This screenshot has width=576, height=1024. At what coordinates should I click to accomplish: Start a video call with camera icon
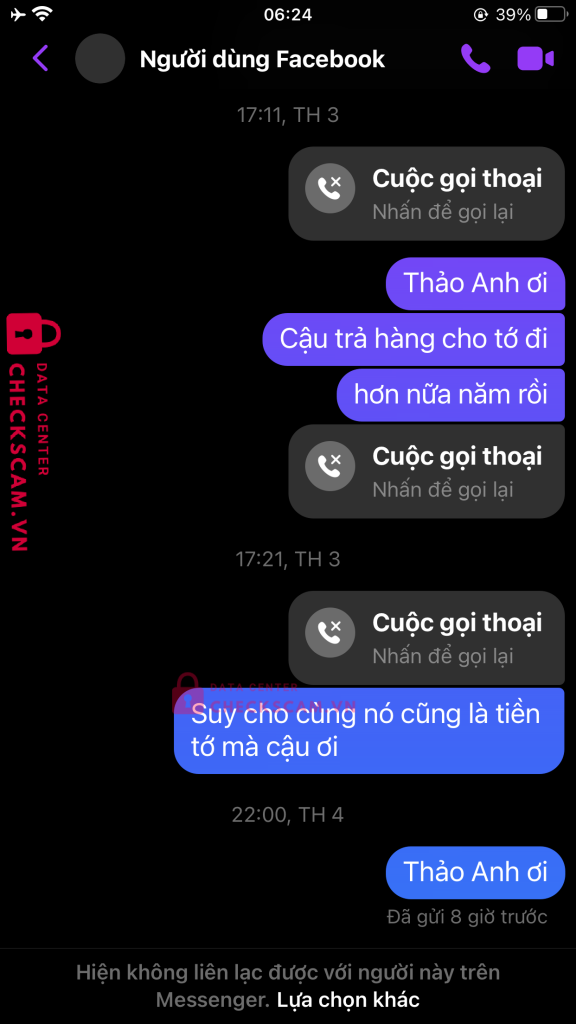click(536, 59)
